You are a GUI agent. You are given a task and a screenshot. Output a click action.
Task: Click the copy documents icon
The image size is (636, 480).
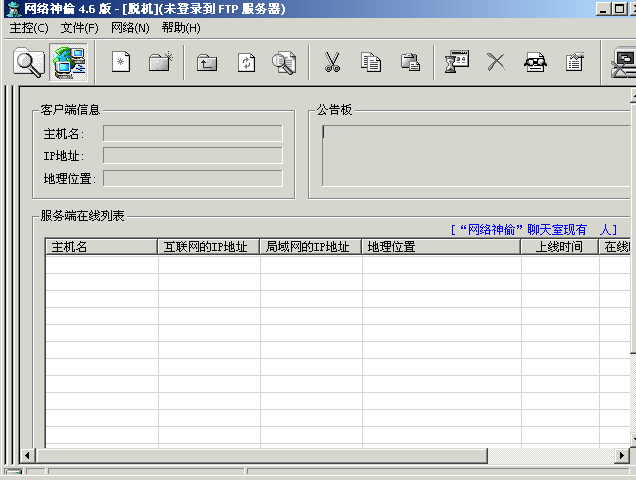(371, 62)
